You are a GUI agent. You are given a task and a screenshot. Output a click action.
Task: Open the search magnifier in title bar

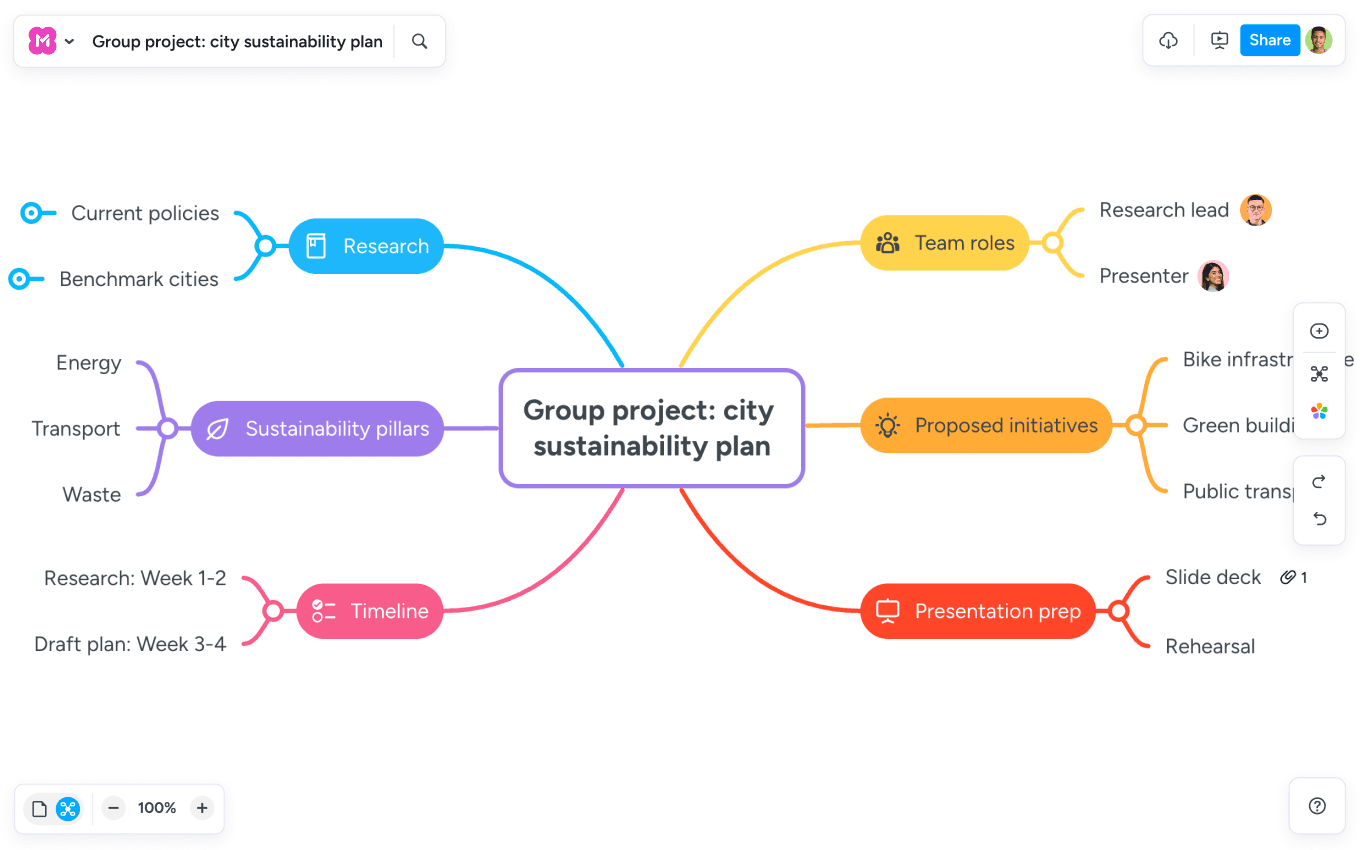click(420, 42)
